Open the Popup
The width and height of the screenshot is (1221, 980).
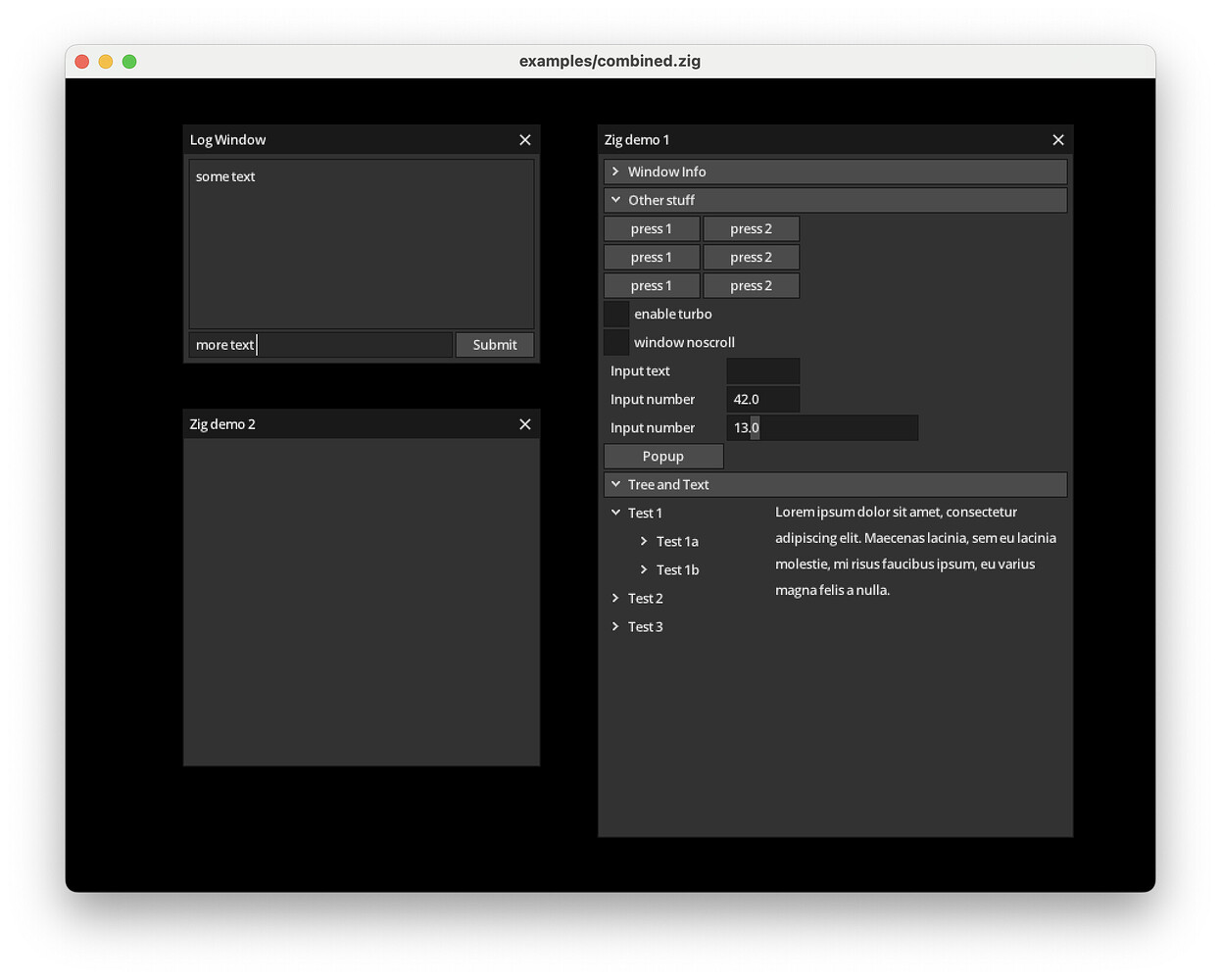tap(663, 456)
